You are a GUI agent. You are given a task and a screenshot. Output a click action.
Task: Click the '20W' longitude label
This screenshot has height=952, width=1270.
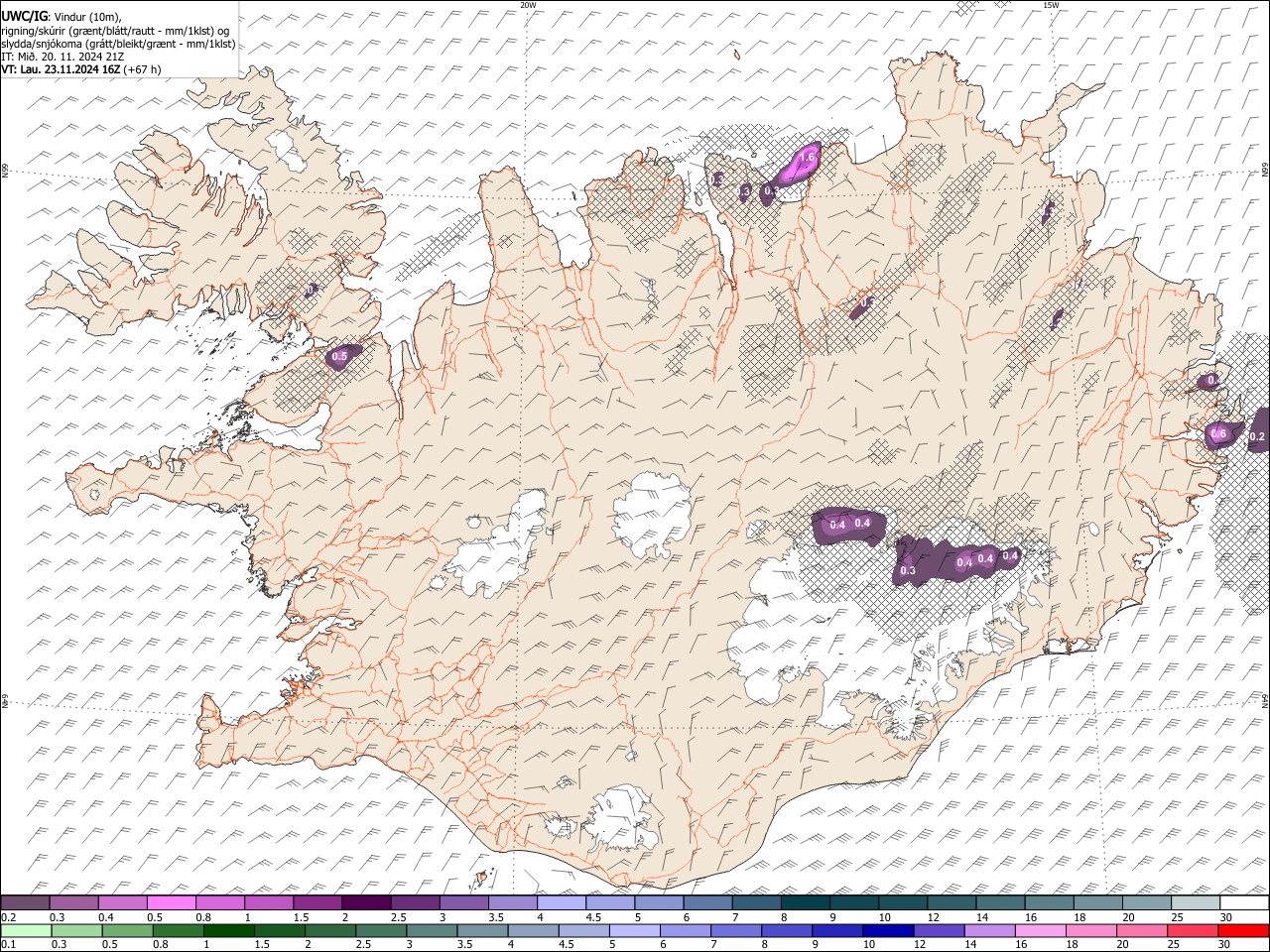[x=528, y=5]
